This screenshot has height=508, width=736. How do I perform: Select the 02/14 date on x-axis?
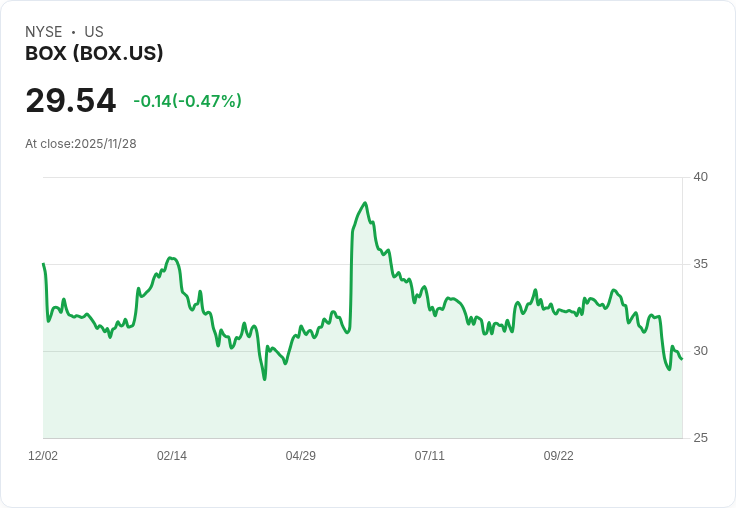[x=172, y=456]
